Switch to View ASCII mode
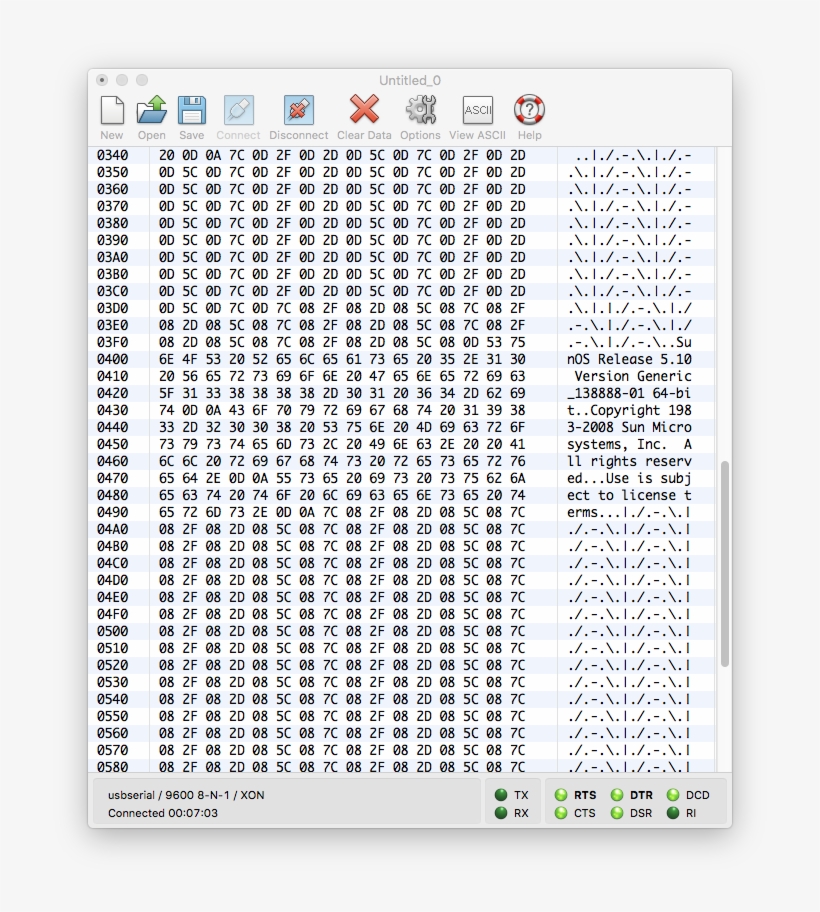The height and width of the screenshot is (912, 820). pos(477,110)
